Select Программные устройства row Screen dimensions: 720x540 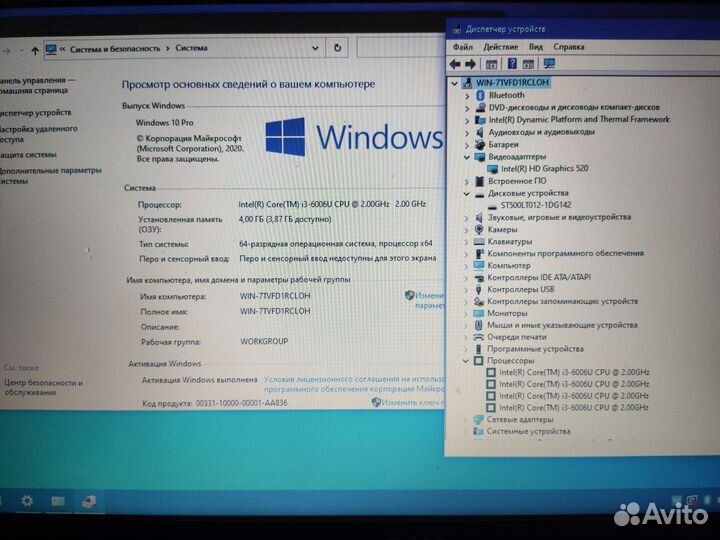click(x=535, y=349)
